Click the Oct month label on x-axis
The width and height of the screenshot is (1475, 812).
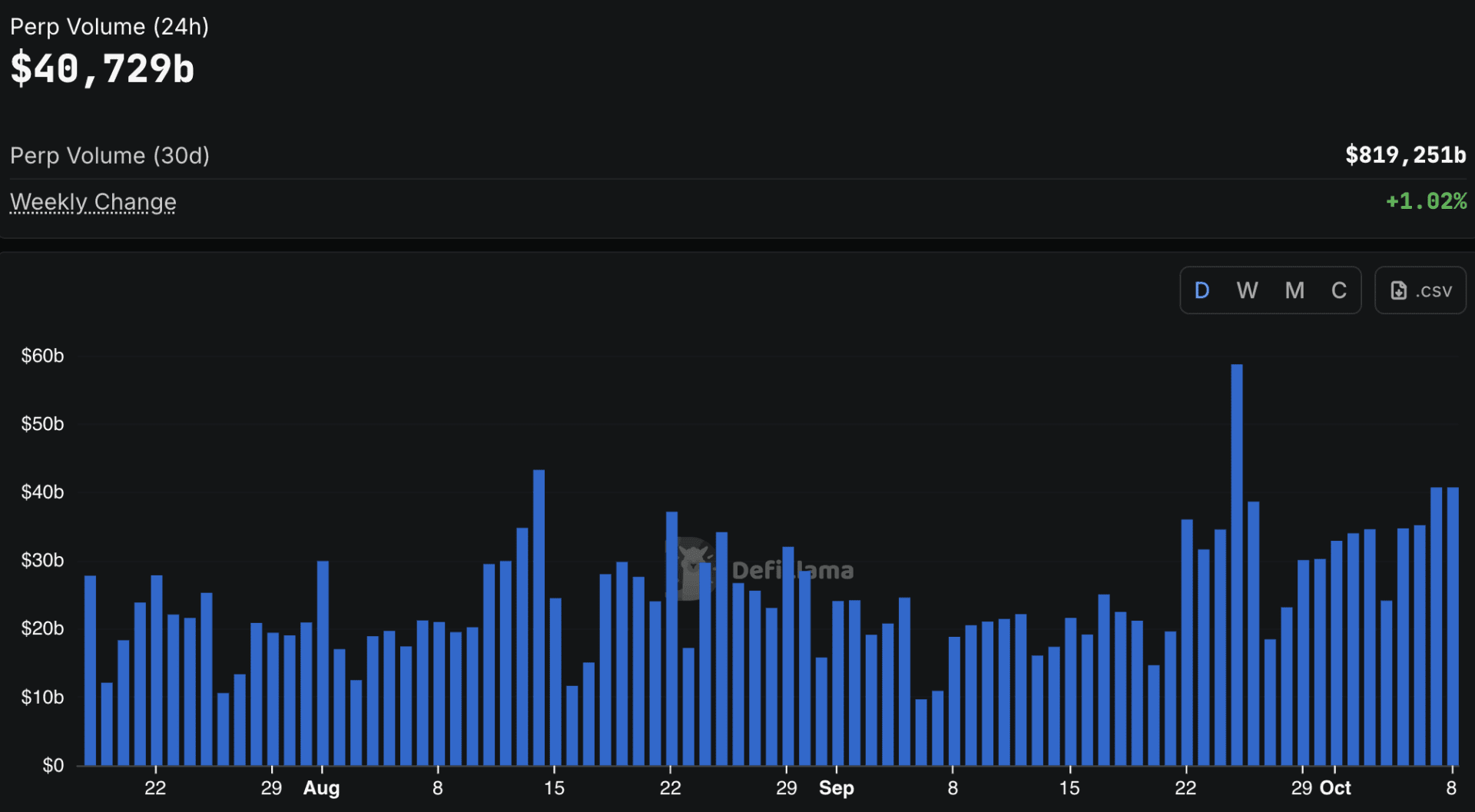pos(1335,788)
